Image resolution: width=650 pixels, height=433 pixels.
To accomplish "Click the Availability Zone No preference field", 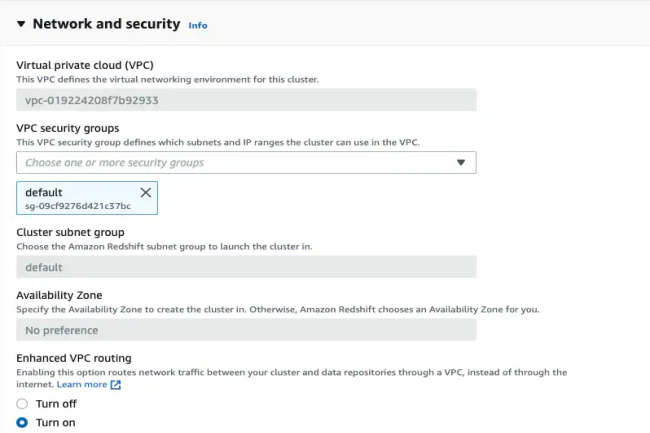I will point(246,330).
